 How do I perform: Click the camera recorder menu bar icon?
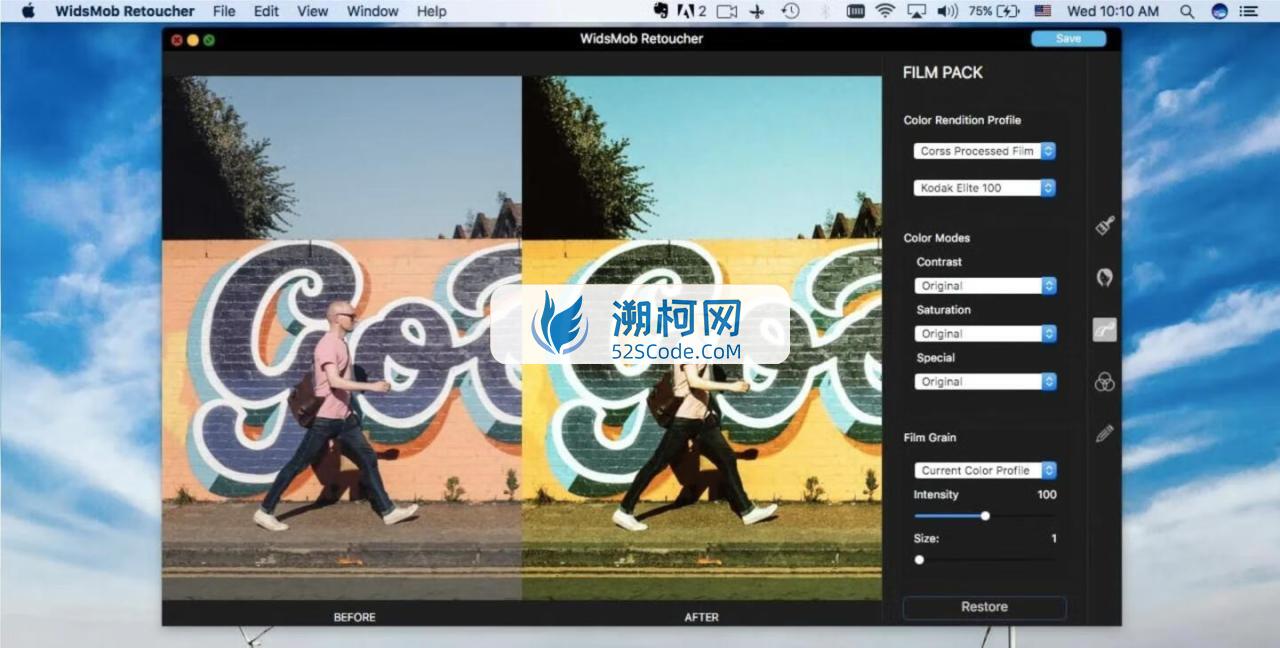tap(727, 11)
